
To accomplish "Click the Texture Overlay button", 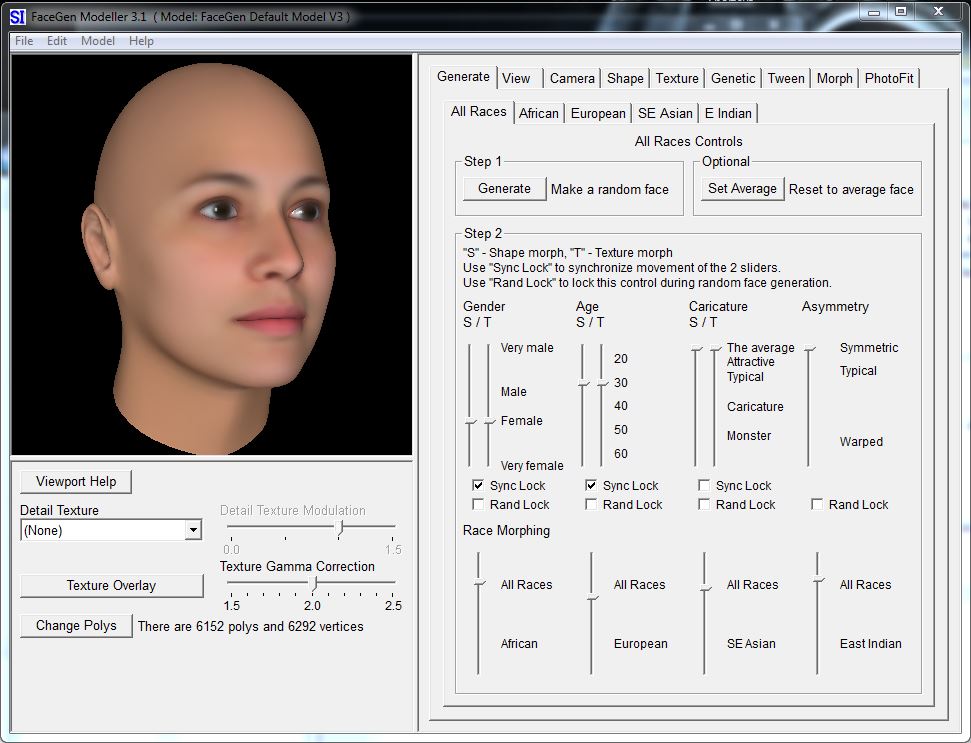I will [x=111, y=586].
